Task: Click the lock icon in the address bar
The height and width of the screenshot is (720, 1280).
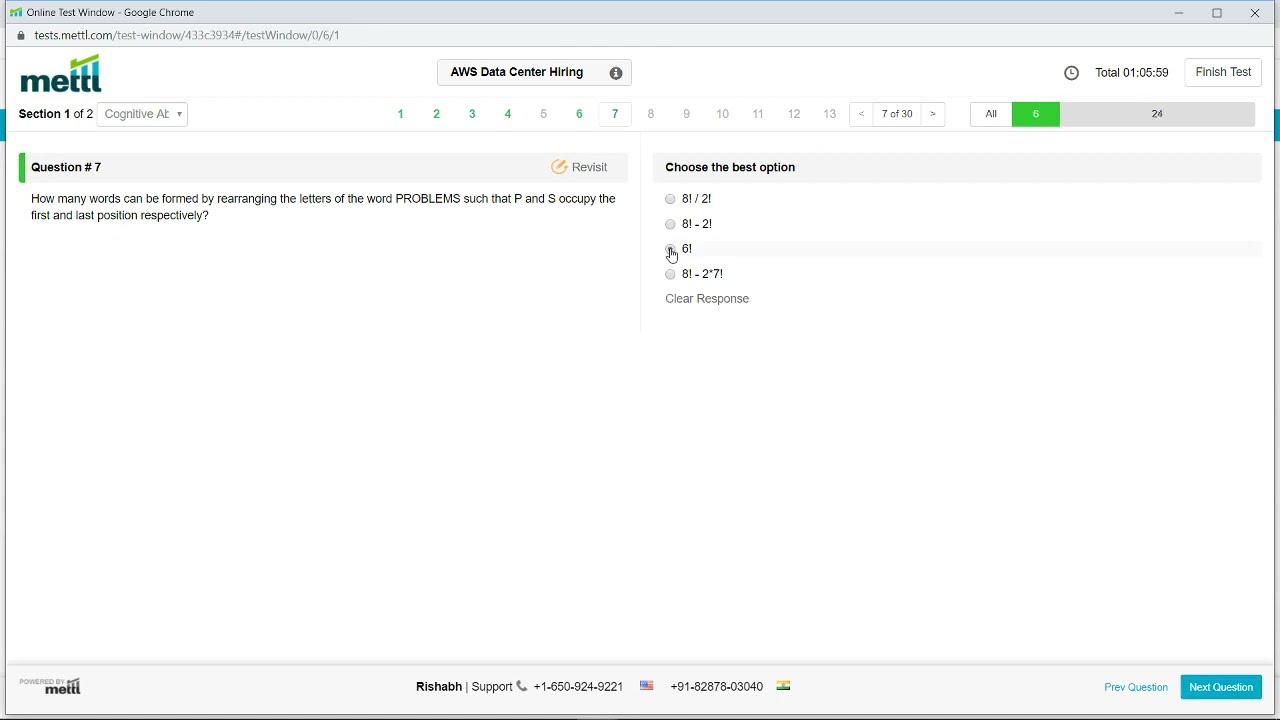Action: 21,35
